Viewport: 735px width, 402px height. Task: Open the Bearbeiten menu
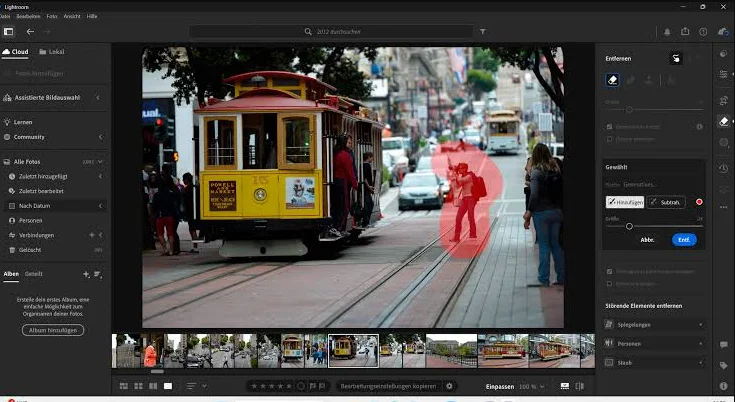28,16
